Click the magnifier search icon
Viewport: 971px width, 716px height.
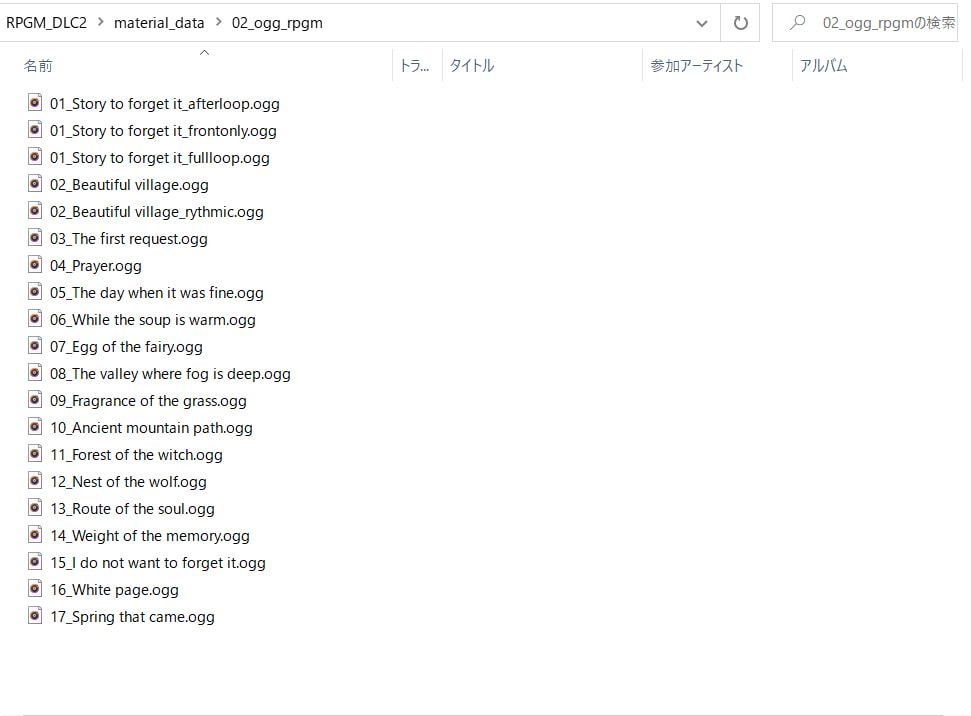(797, 23)
